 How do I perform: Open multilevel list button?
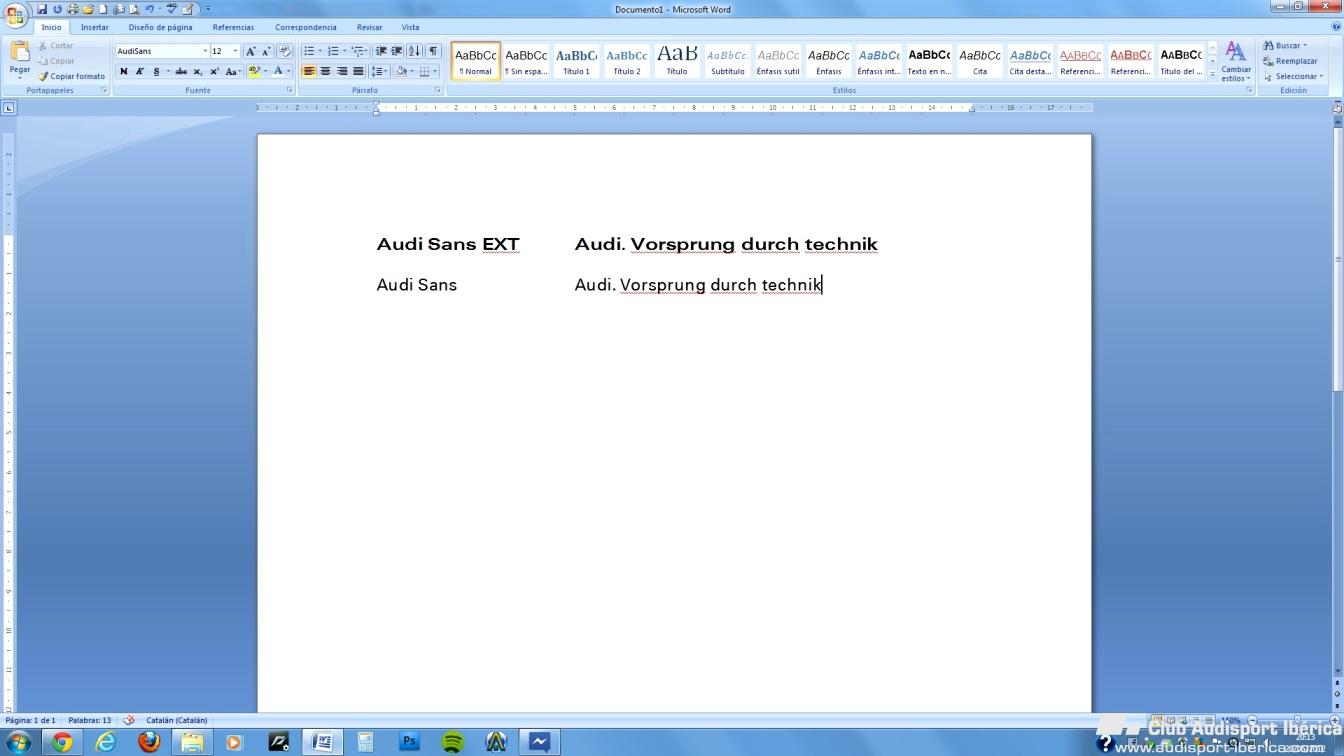[x=358, y=51]
